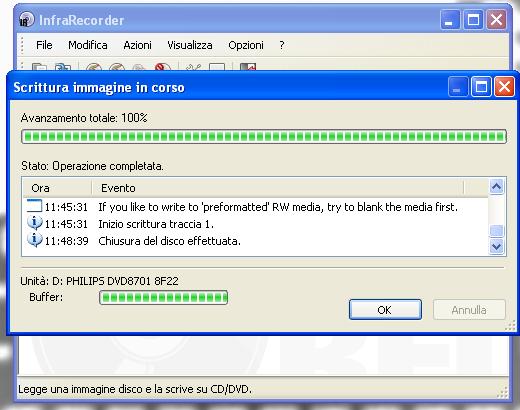The width and height of the screenshot is (520, 410).
Task: Click the event log scroll down arrow
Action: click(497, 247)
